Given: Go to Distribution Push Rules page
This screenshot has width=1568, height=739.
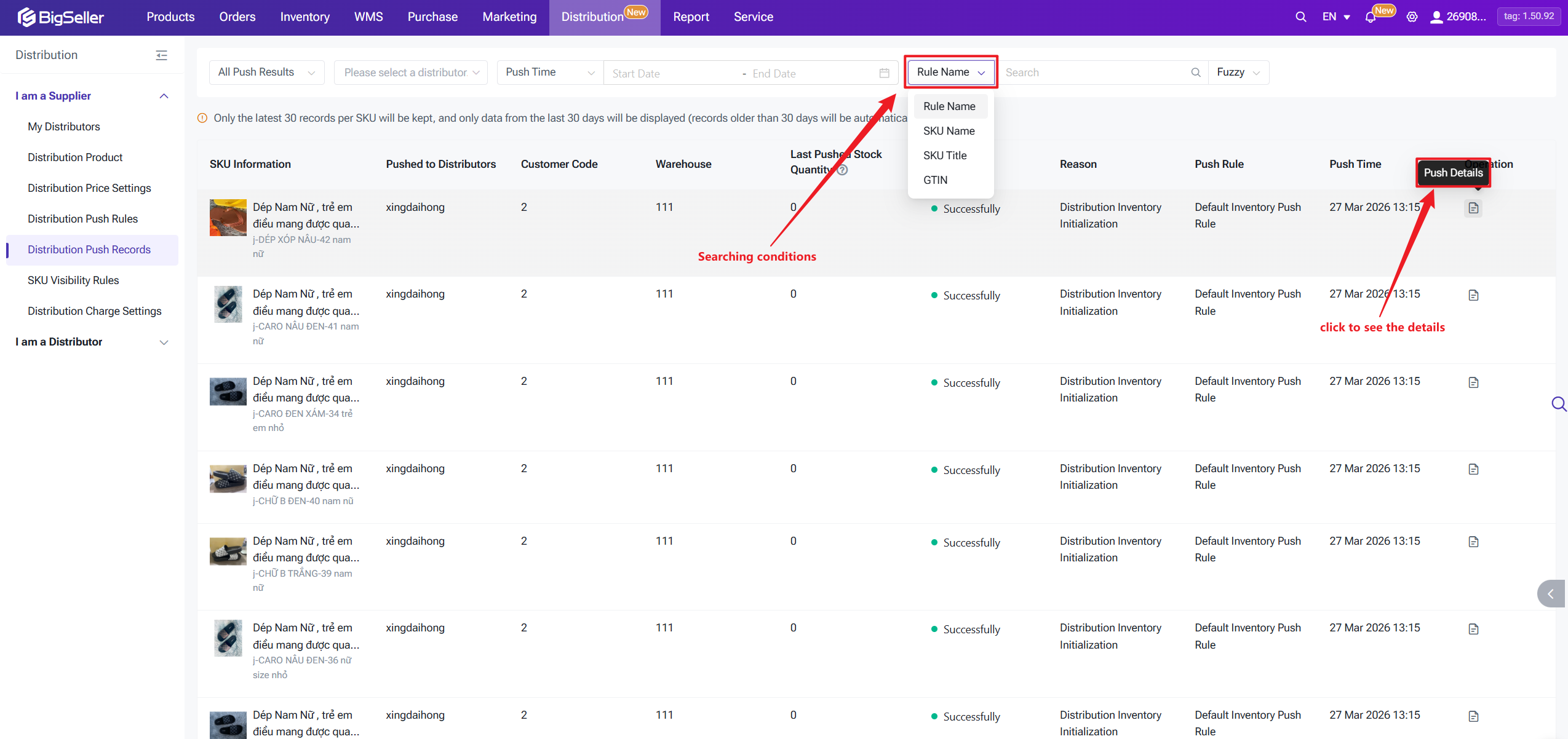Looking at the screenshot, I should [82, 219].
